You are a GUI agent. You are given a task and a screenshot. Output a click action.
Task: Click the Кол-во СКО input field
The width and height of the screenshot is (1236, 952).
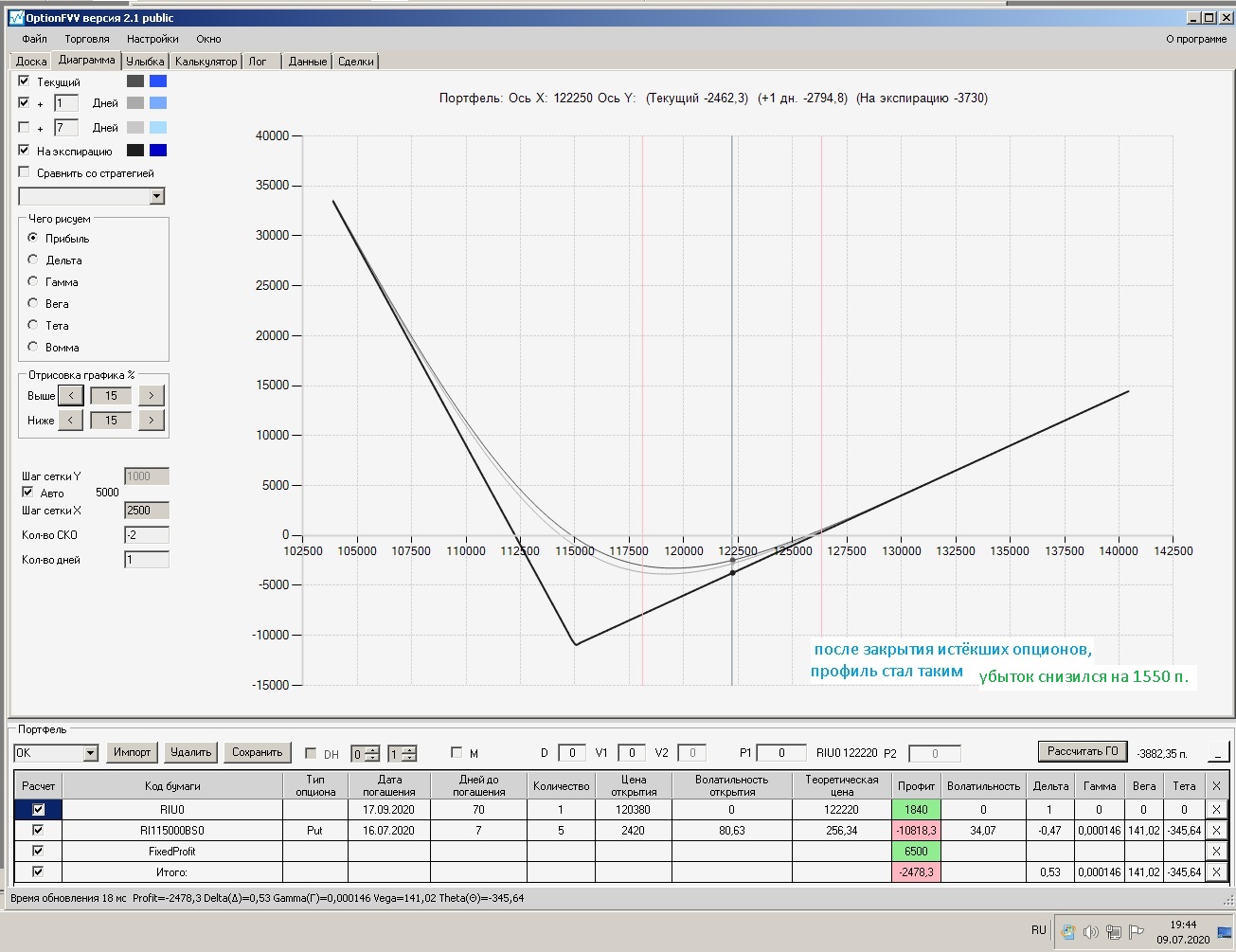coord(147,535)
